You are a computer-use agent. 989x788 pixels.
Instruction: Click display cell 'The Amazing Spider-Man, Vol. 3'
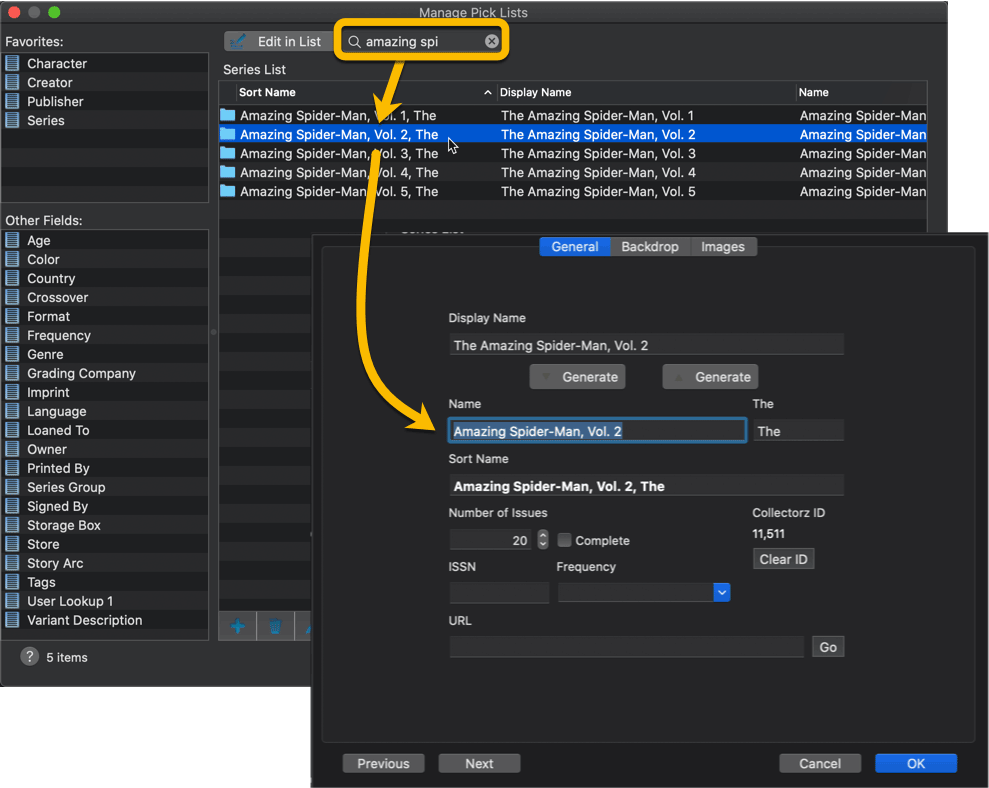pos(598,153)
